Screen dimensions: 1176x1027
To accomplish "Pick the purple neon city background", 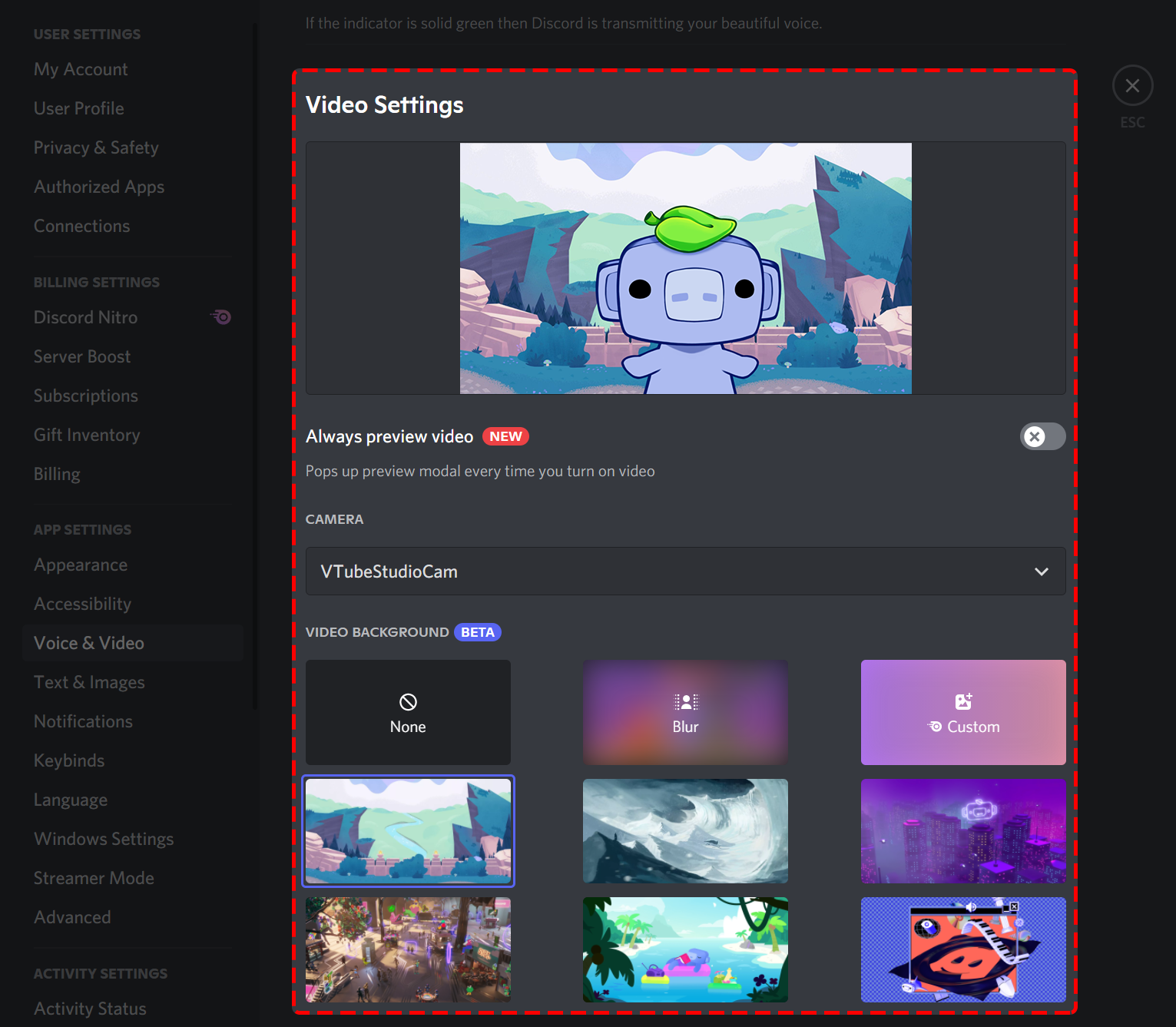I will 962,830.
